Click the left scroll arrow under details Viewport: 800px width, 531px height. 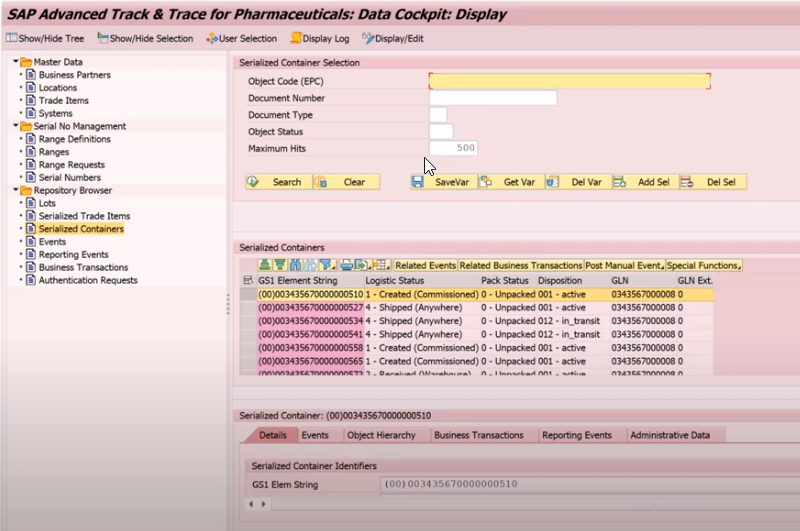click(x=251, y=504)
